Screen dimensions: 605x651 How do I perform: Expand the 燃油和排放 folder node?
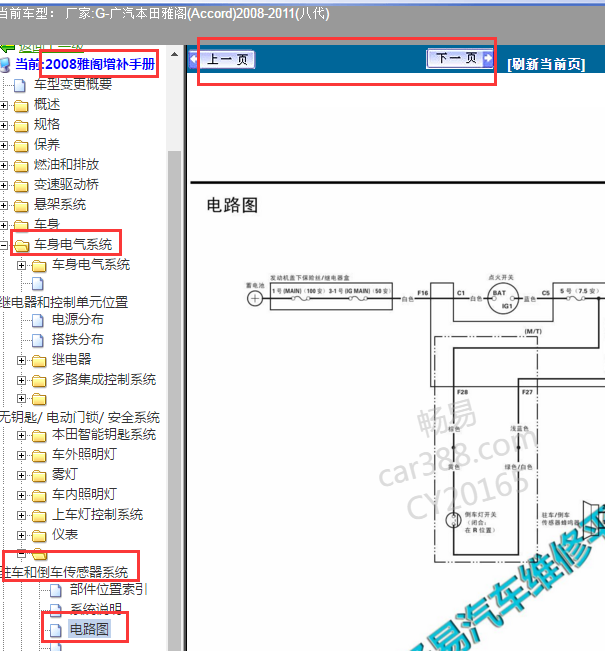(4, 165)
